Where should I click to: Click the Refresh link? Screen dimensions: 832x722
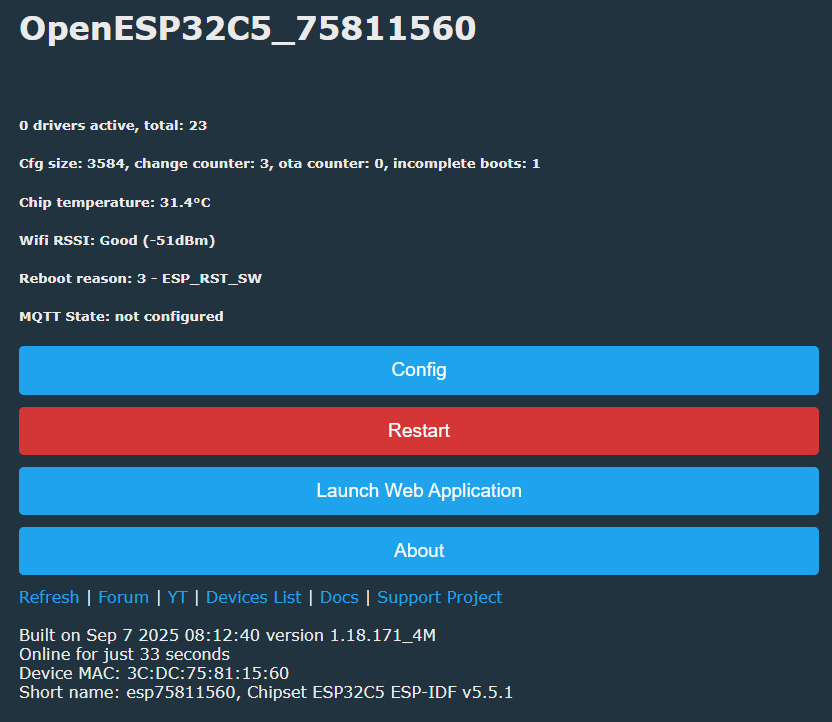point(49,597)
